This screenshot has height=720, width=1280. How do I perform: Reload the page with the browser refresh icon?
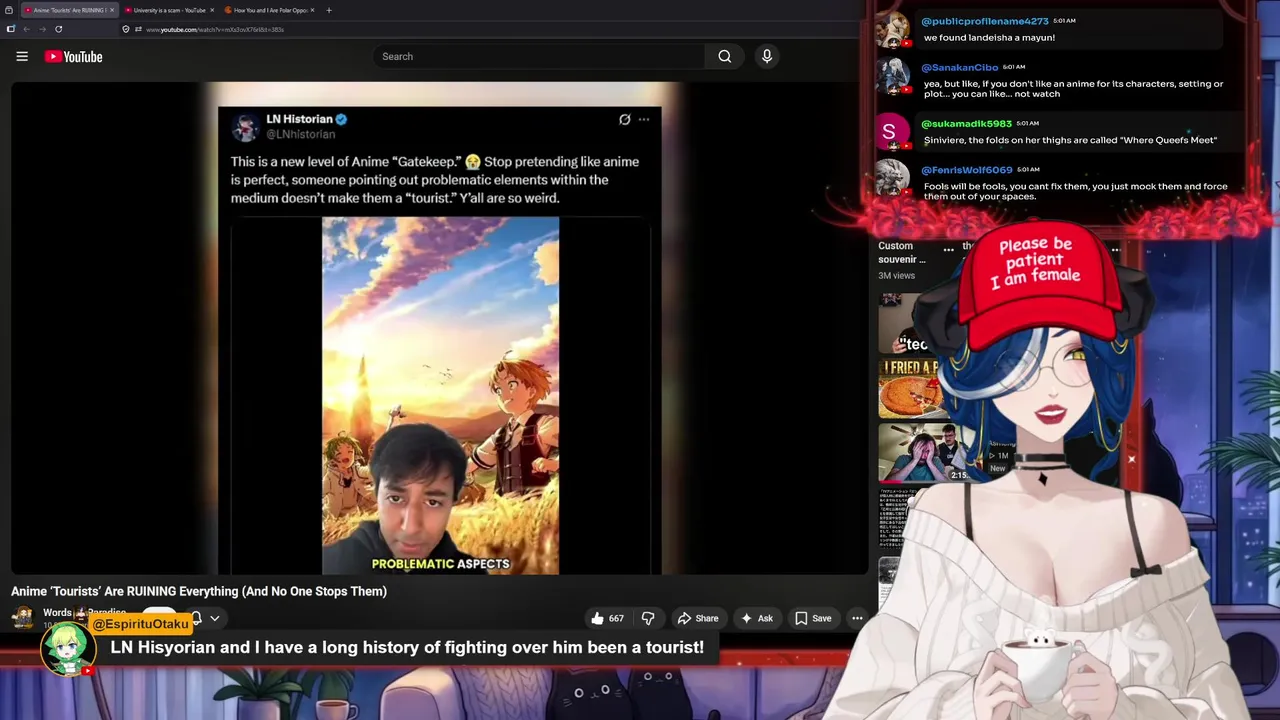point(58,29)
